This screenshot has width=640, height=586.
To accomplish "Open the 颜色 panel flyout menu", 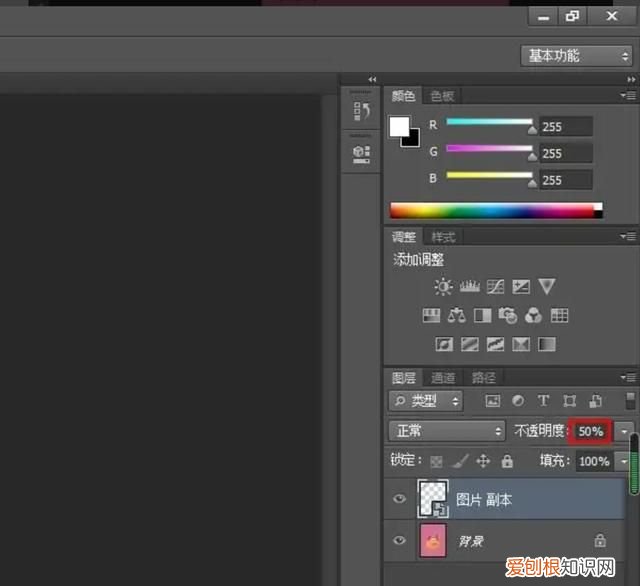I will 628,95.
